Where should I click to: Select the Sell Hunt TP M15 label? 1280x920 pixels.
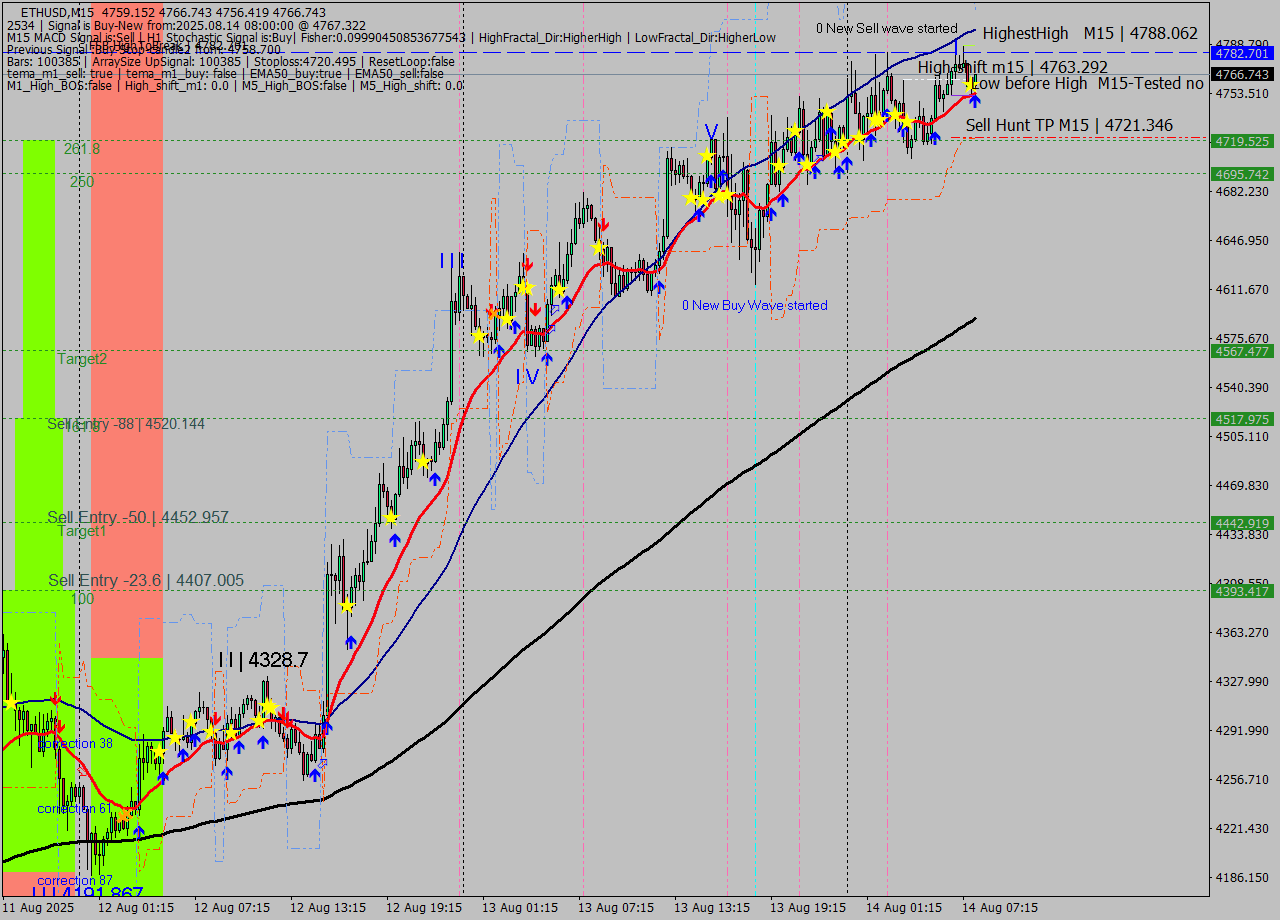(x=1068, y=125)
